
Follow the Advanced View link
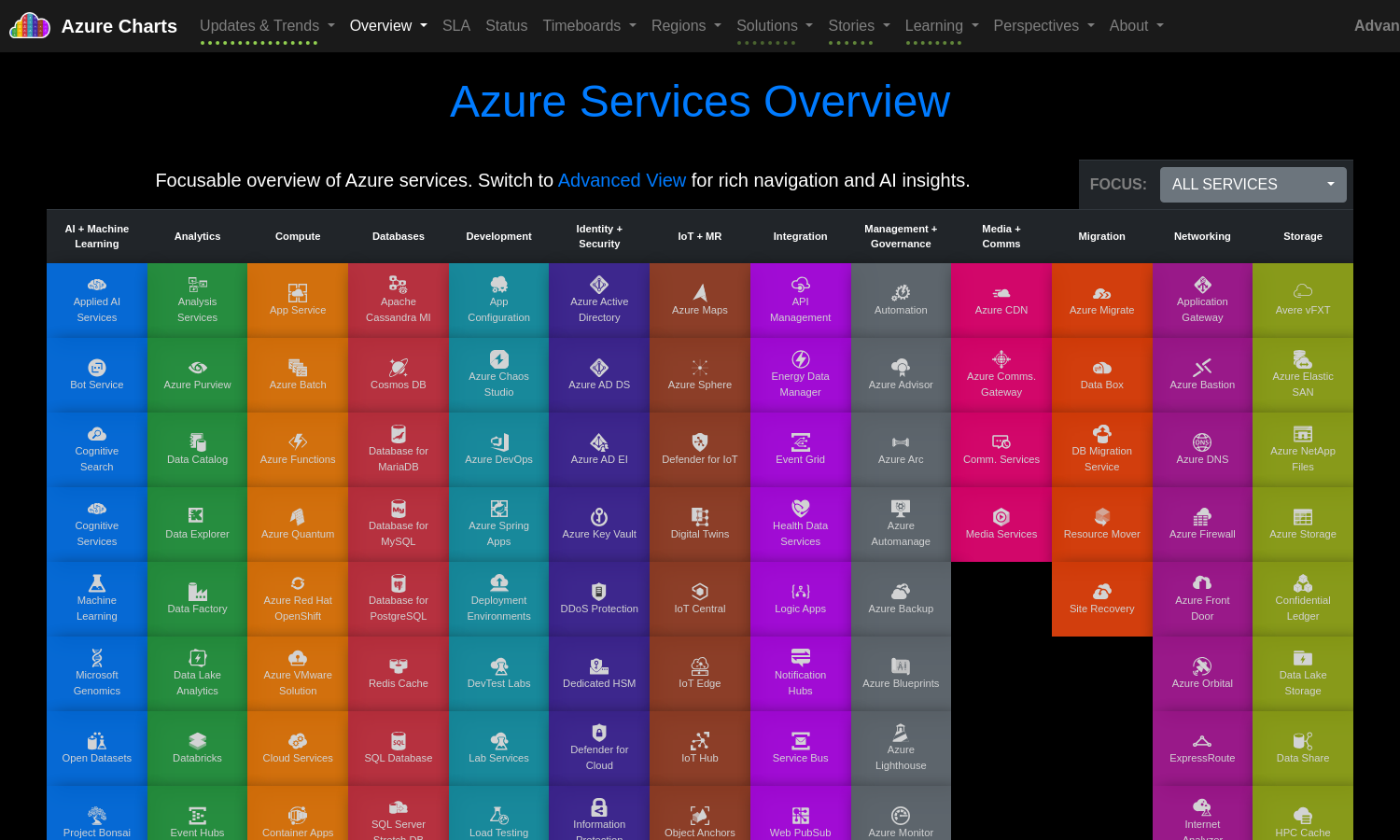(x=622, y=180)
